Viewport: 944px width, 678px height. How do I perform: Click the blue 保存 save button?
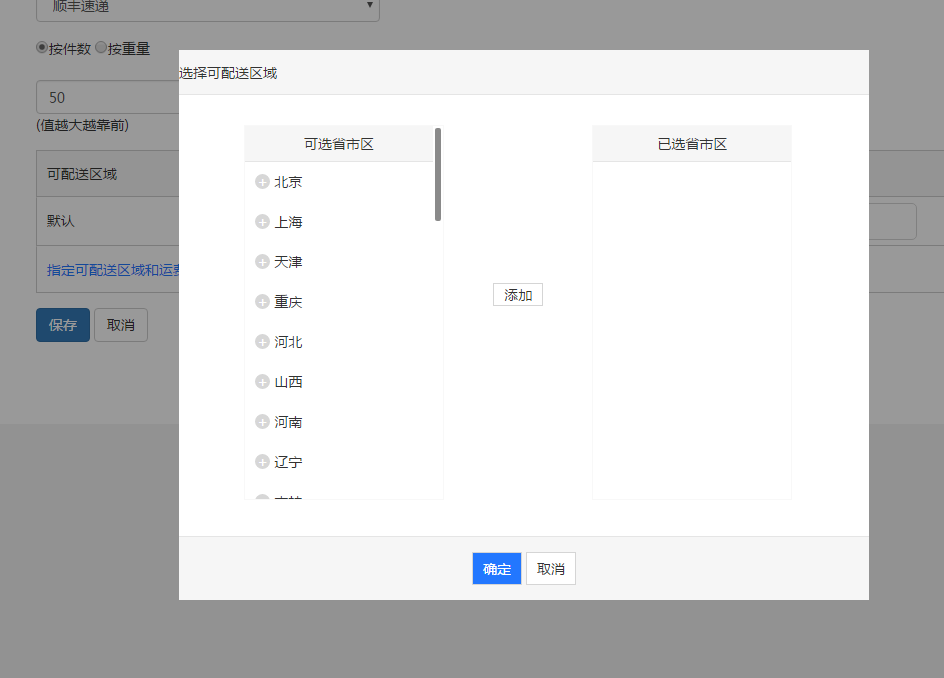click(x=62, y=324)
